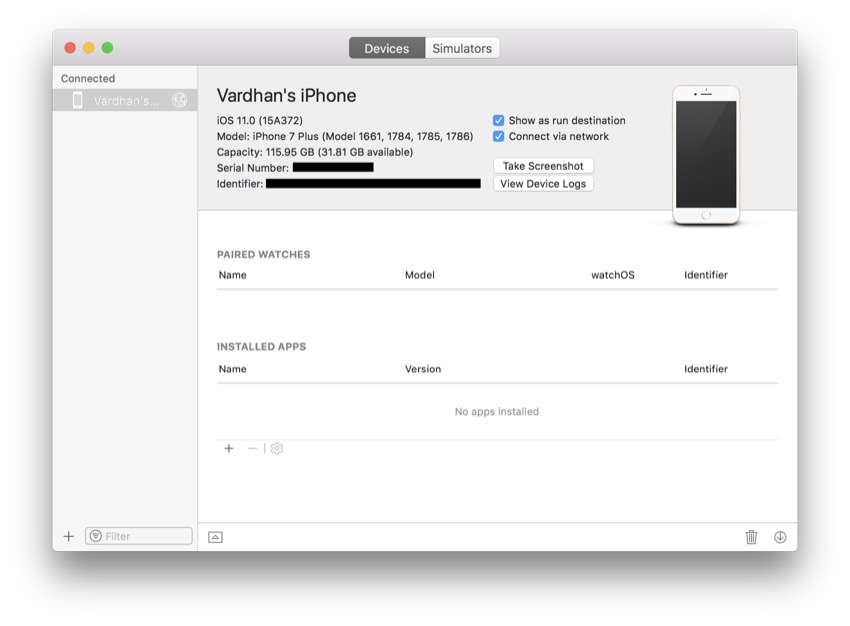Click the Vardhan's iPhone title
The height and width of the screenshot is (626, 850).
click(286, 95)
